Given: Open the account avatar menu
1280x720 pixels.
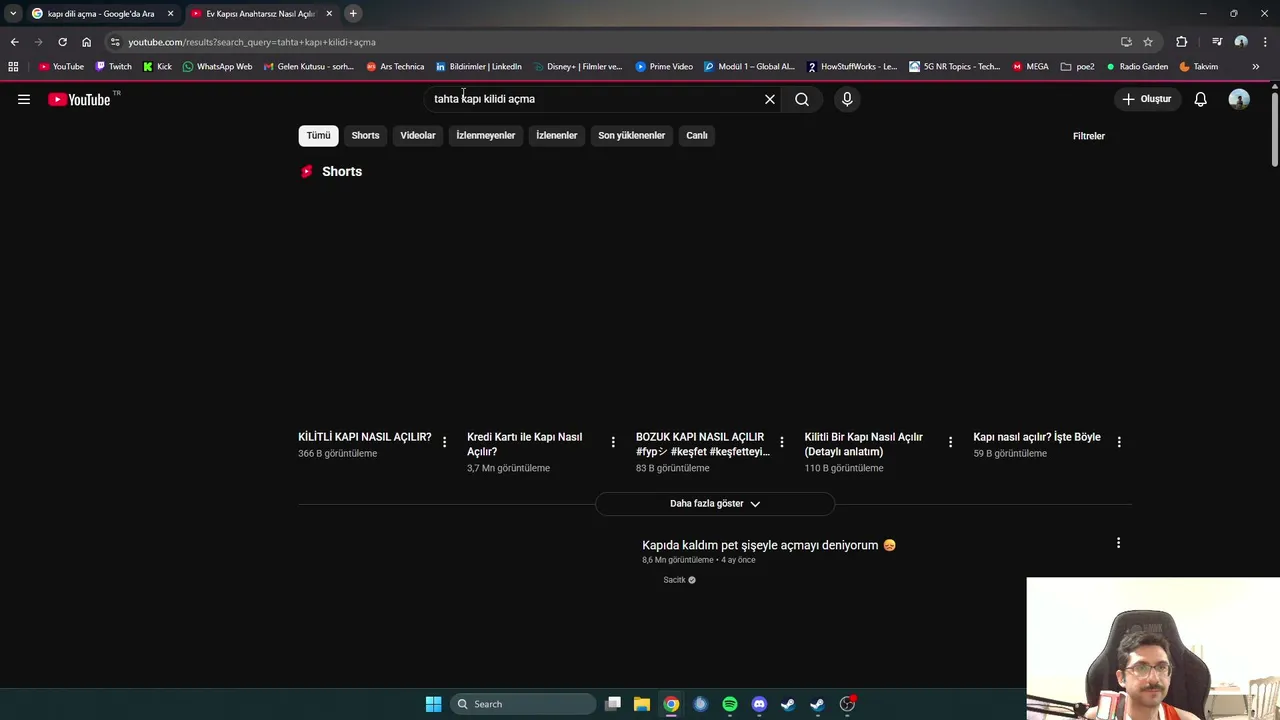Looking at the screenshot, I should pyautogui.click(x=1239, y=99).
